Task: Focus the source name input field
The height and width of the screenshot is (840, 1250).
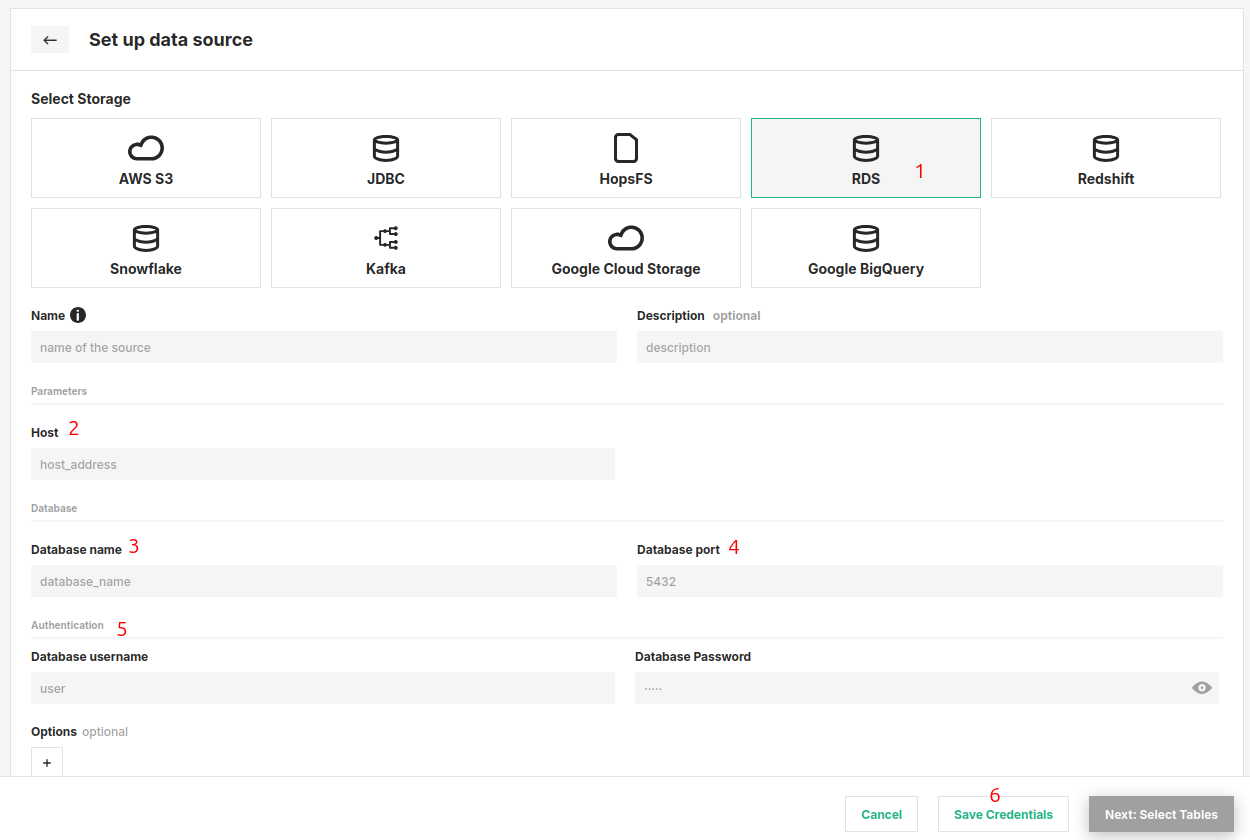Action: click(324, 348)
